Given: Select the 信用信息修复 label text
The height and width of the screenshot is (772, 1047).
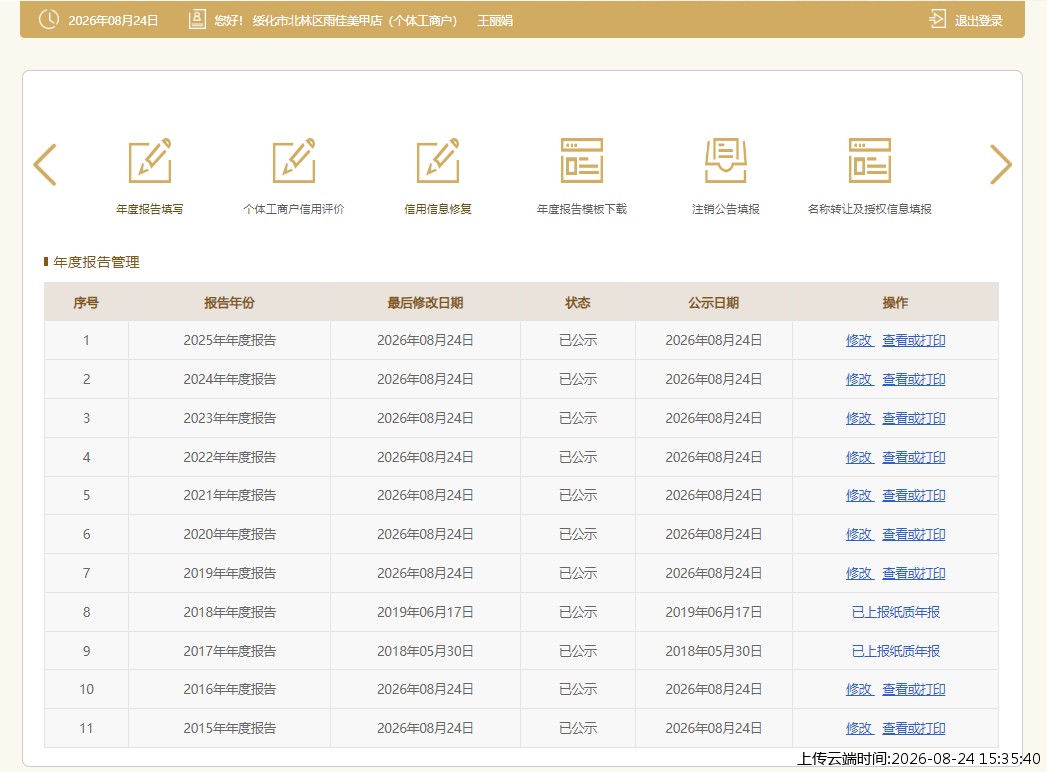Looking at the screenshot, I should (x=438, y=209).
